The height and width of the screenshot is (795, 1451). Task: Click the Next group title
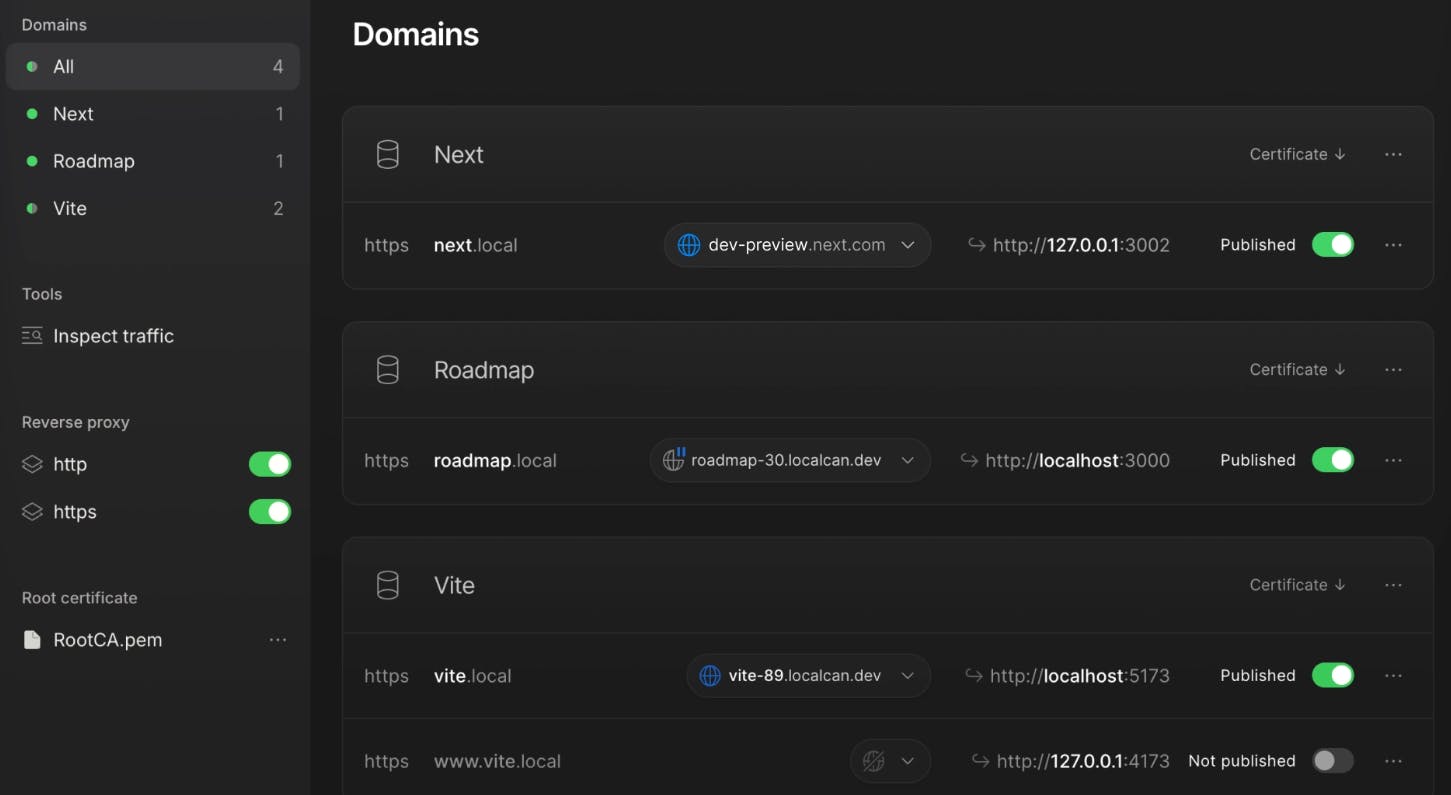tap(459, 154)
